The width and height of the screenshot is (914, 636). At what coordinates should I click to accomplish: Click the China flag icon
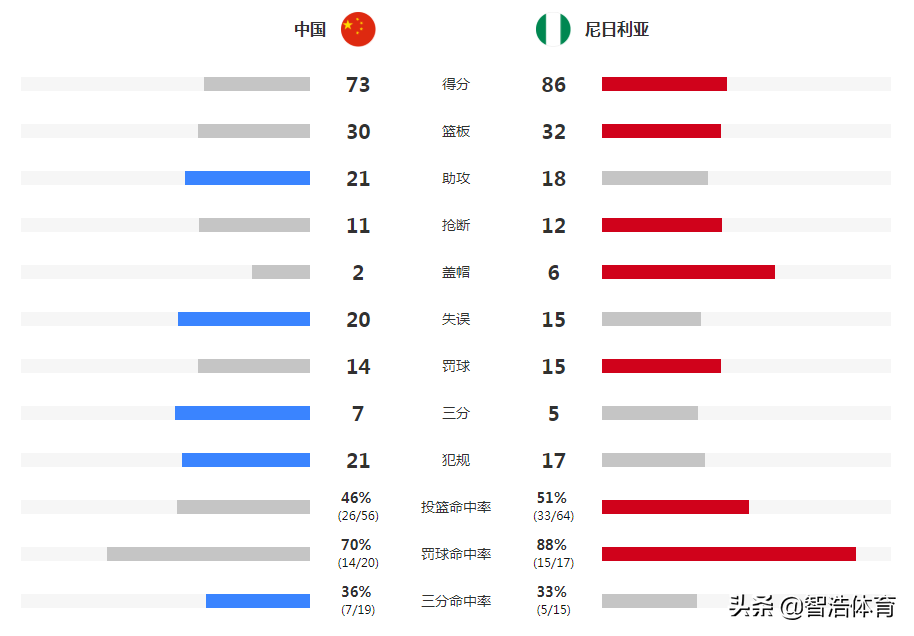click(358, 29)
